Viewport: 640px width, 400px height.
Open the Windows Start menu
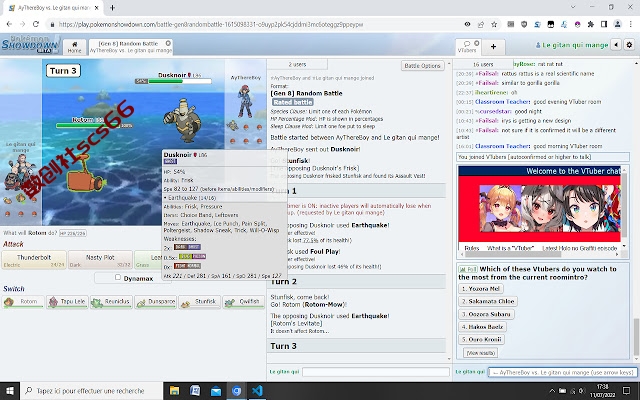tap(10, 391)
